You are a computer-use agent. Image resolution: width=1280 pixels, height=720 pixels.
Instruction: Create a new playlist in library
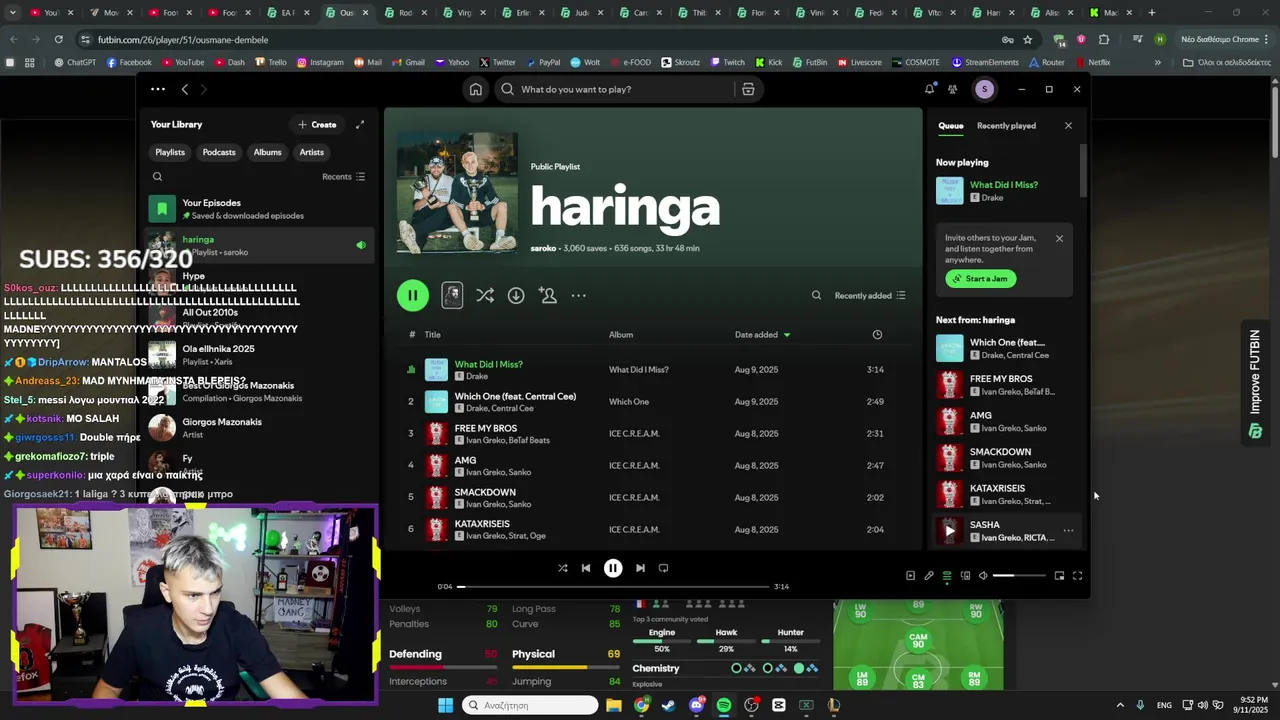tap(317, 125)
